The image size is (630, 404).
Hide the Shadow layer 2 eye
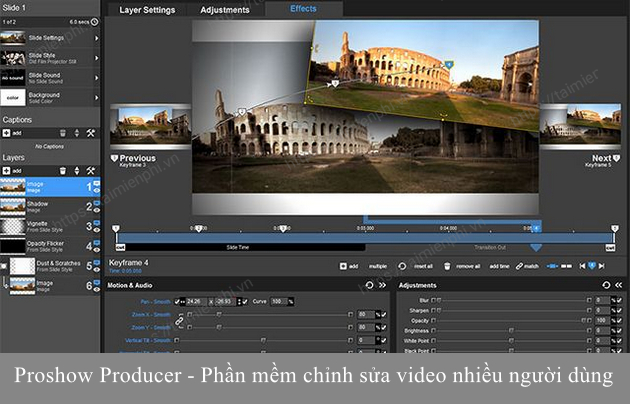coord(97,210)
